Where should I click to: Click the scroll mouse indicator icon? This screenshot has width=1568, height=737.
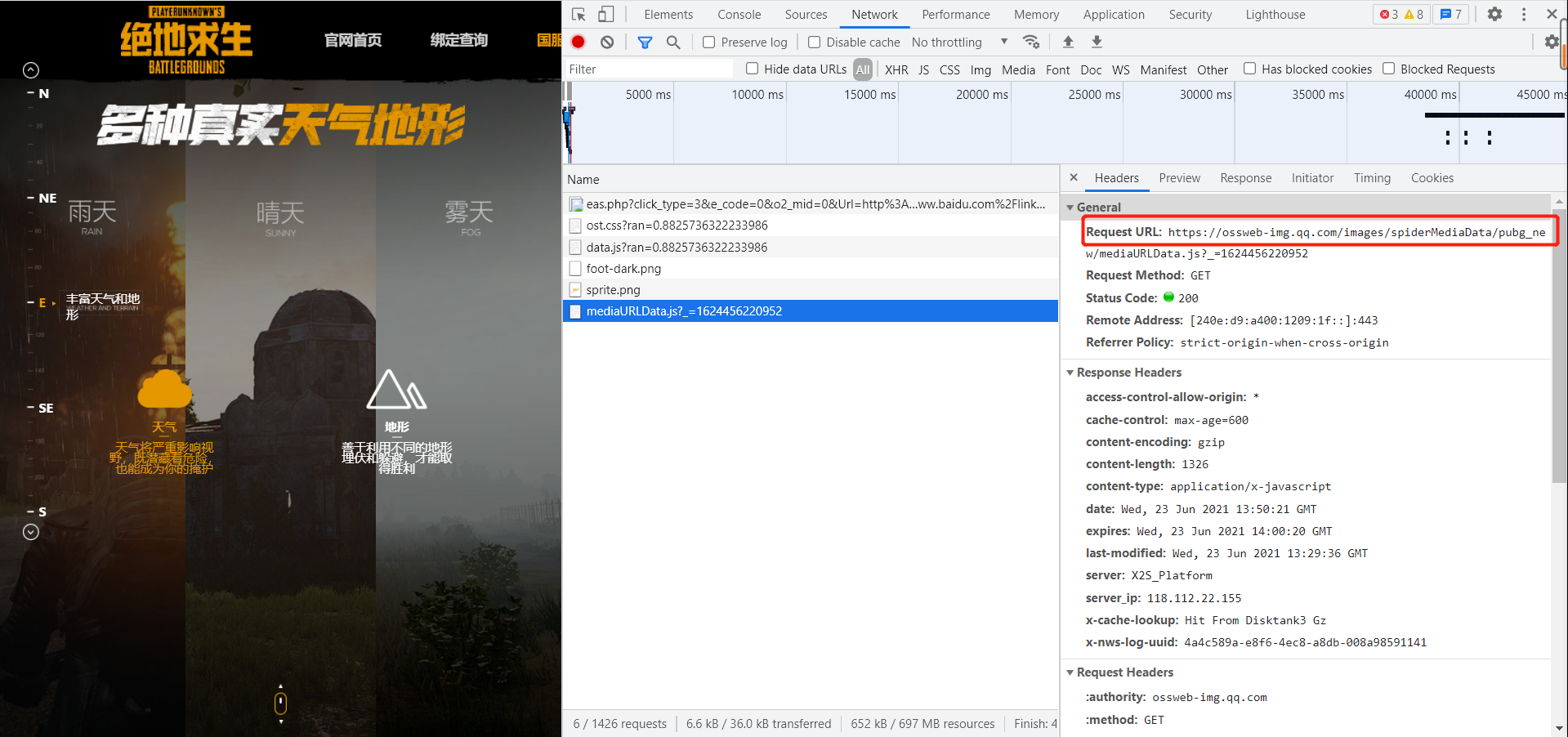(x=280, y=703)
